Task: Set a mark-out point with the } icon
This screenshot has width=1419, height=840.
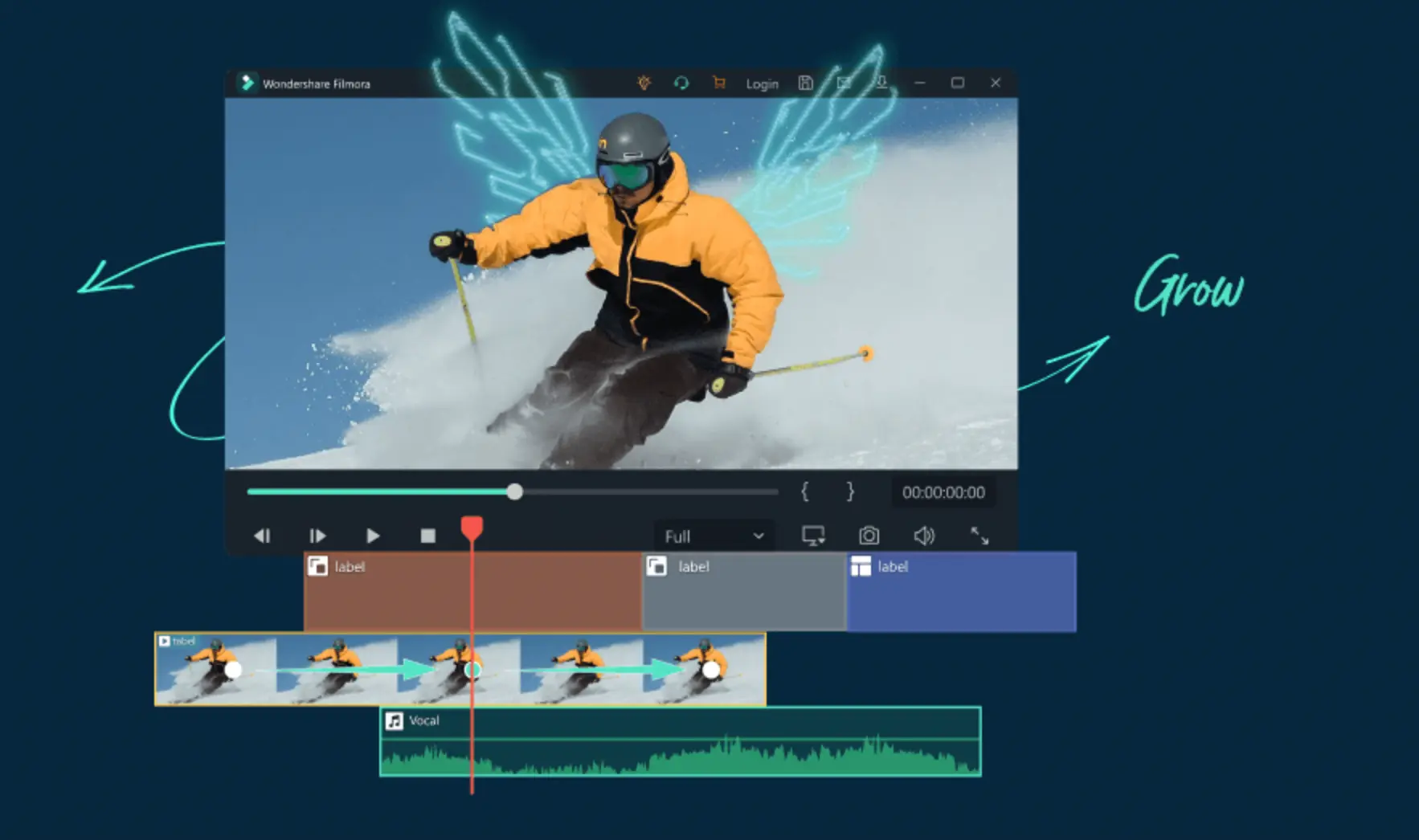Action: click(849, 491)
